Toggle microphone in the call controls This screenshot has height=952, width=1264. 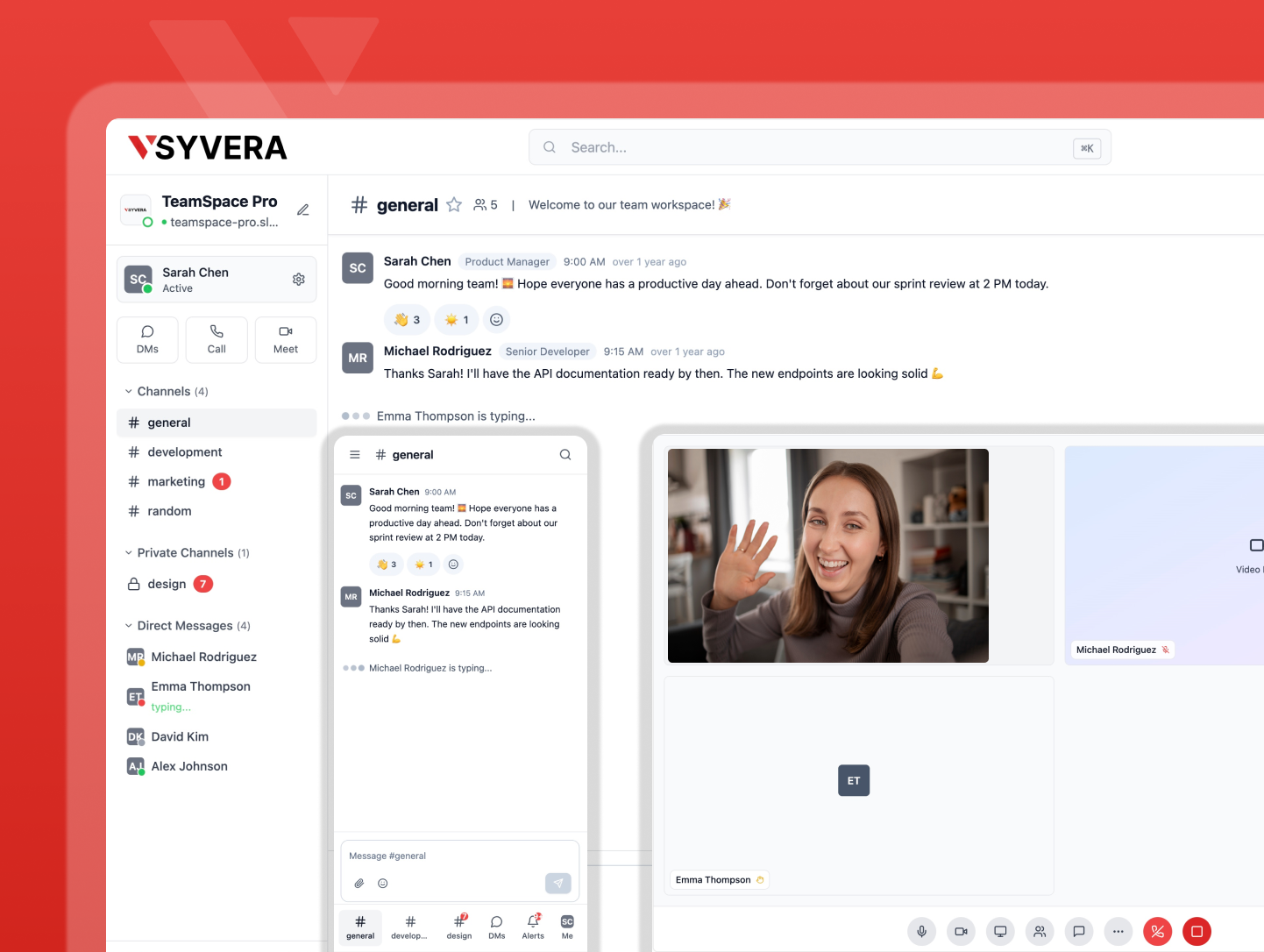(x=921, y=931)
